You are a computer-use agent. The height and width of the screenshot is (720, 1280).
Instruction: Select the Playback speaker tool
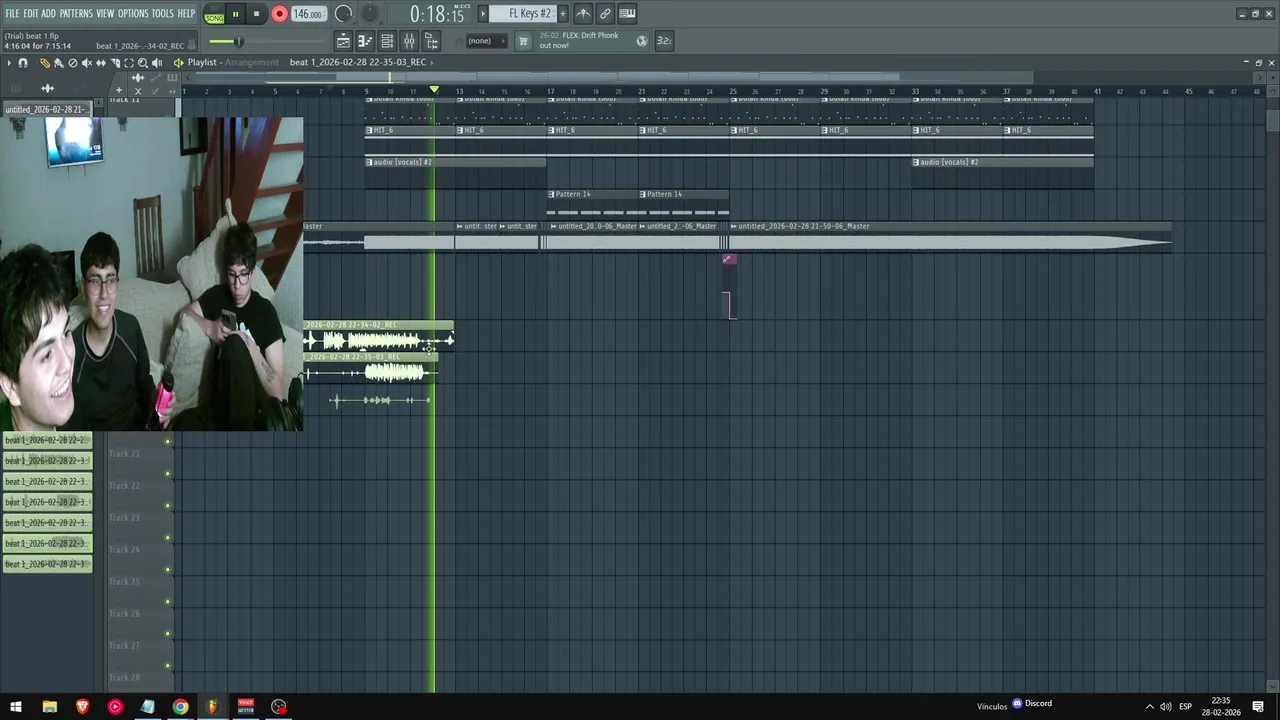(x=157, y=62)
